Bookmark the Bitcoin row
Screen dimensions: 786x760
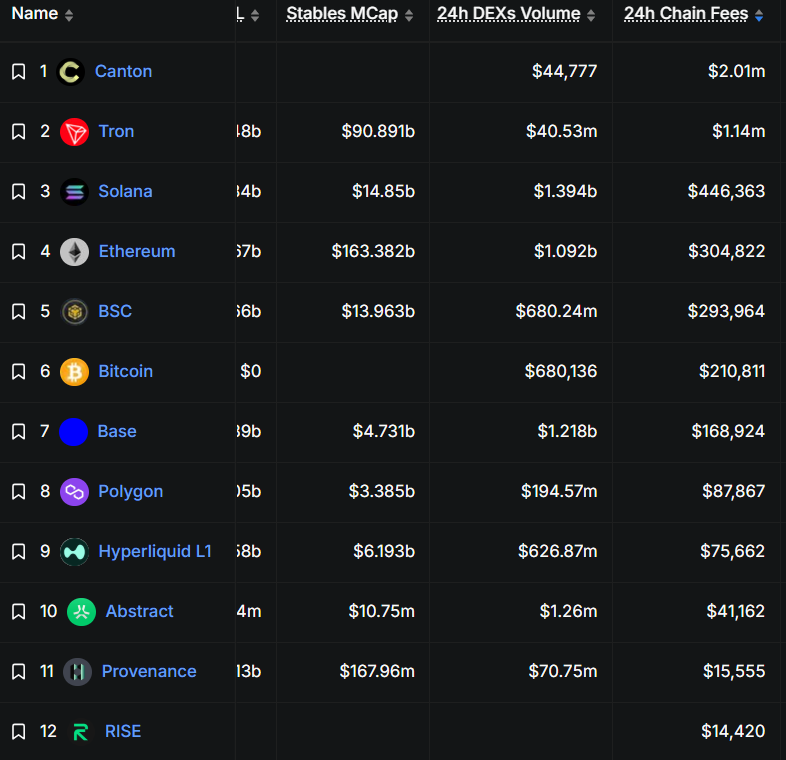click(19, 371)
